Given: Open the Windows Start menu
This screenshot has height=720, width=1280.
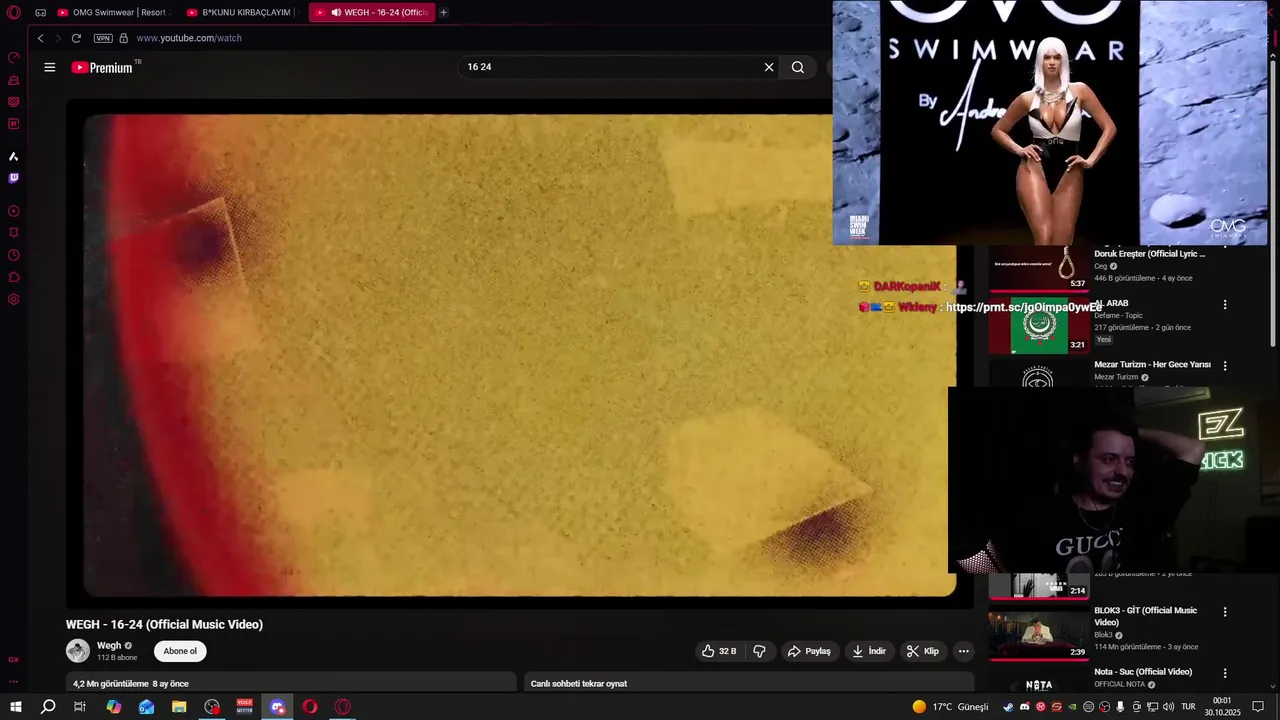Looking at the screenshot, I should (x=15, y=707).
